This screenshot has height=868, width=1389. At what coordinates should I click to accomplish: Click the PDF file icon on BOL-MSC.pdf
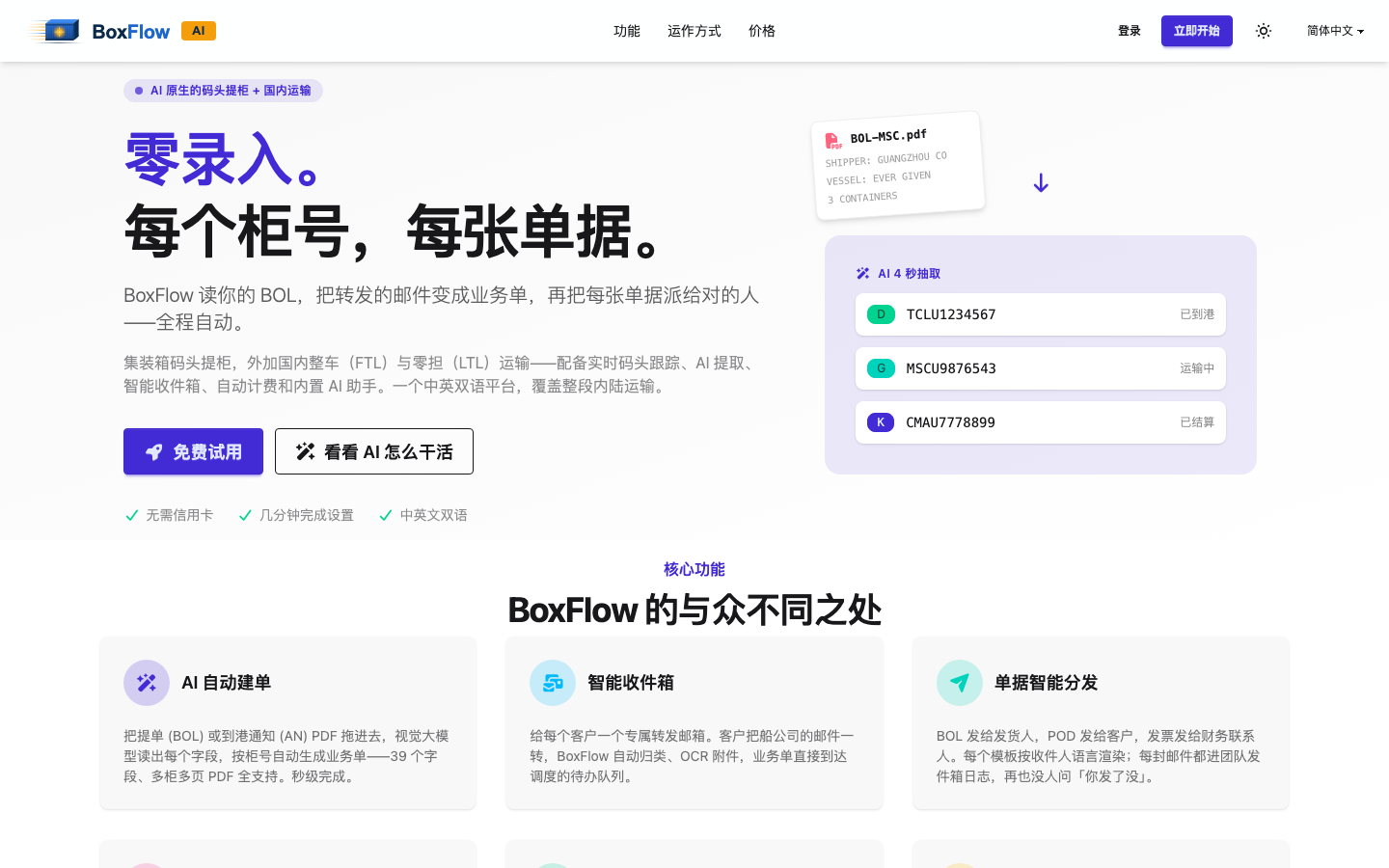coord(833,141)
